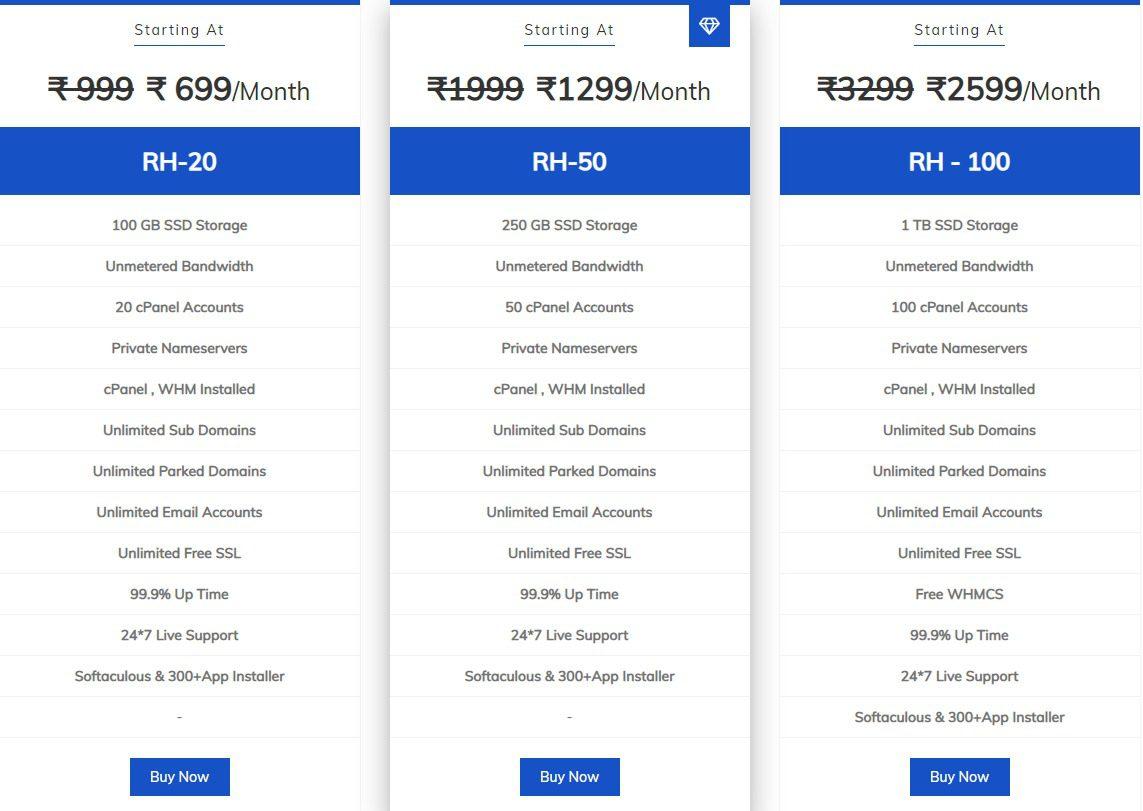Click the 250 GB SSD Storage row

tap(569, 225)
